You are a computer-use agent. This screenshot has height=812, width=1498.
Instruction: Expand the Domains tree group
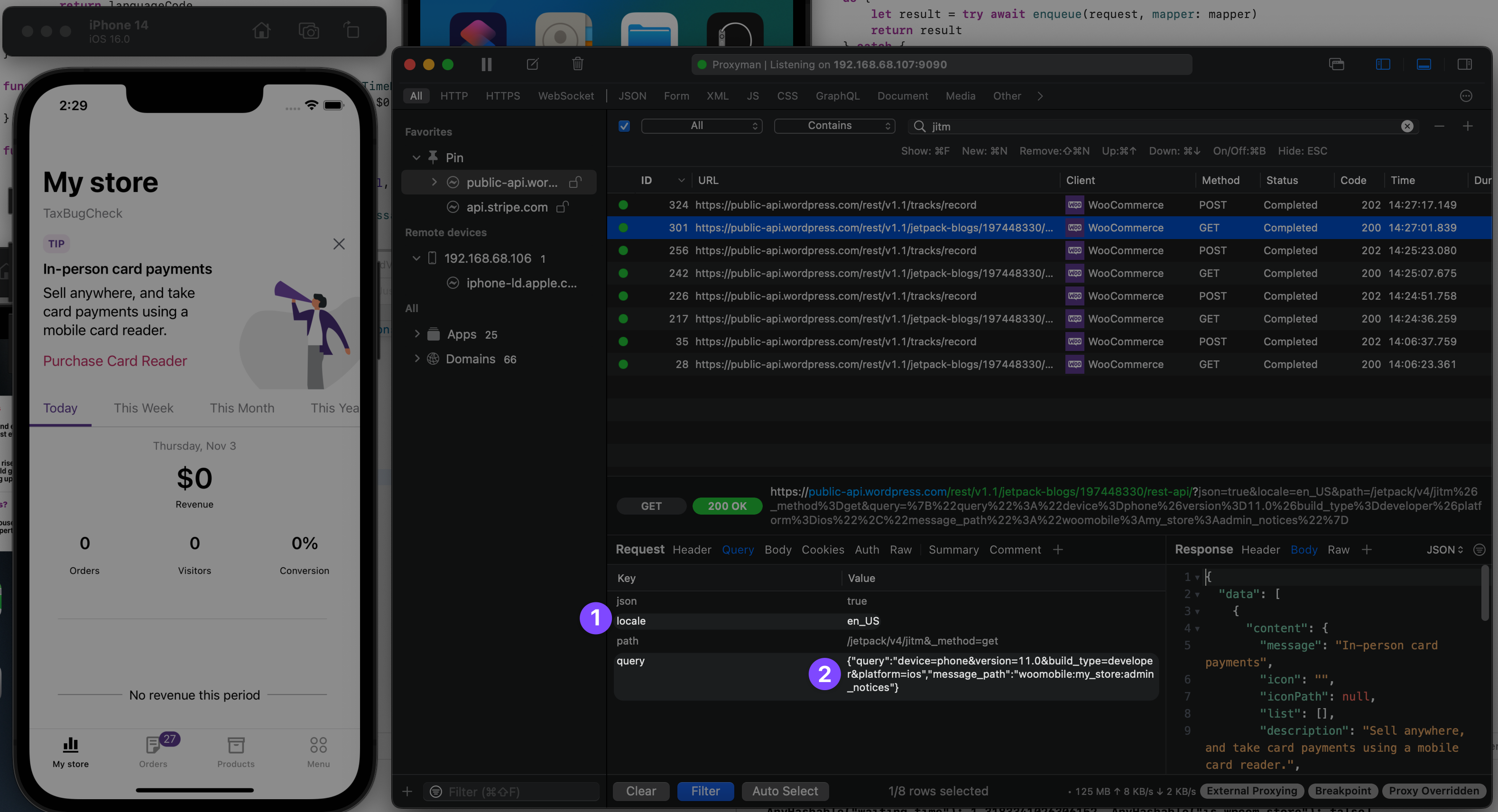tap(417, 359)
